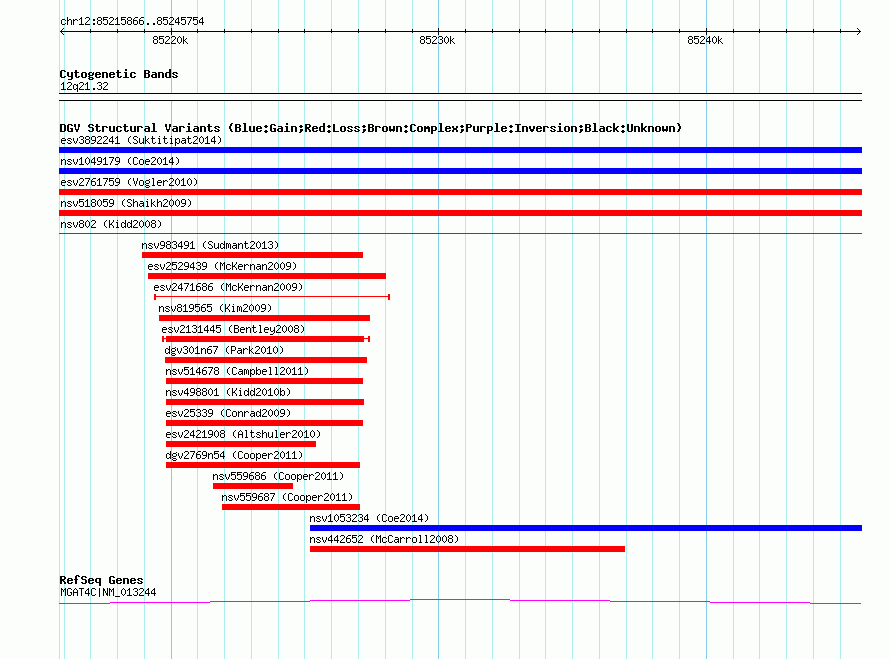Click the red bar under nsv514678
This screenshot has height=659, width=890.
point(265,381)
